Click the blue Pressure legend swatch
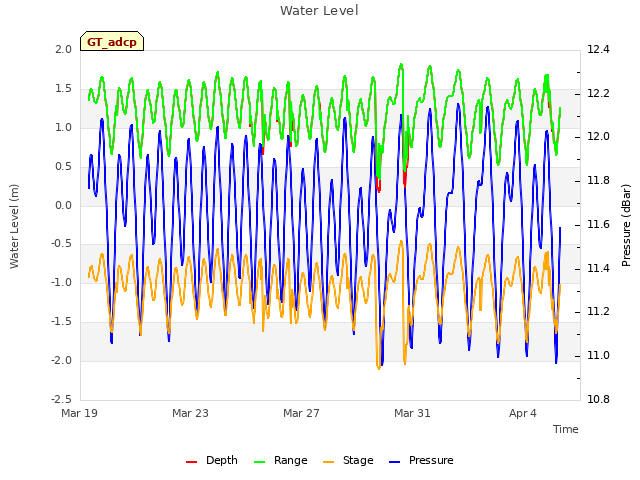The image size is (640, 480). [395, 462]
